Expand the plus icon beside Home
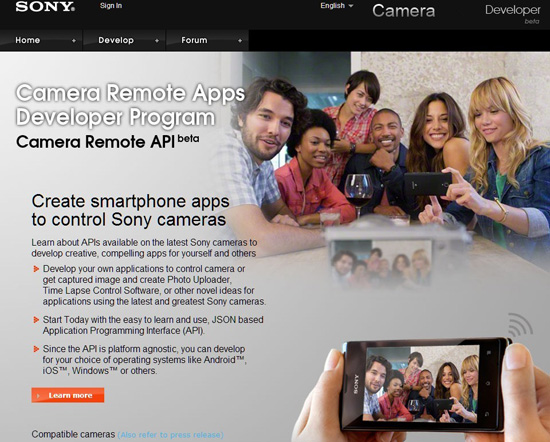The image size is (550, 442). coord(74,41)
